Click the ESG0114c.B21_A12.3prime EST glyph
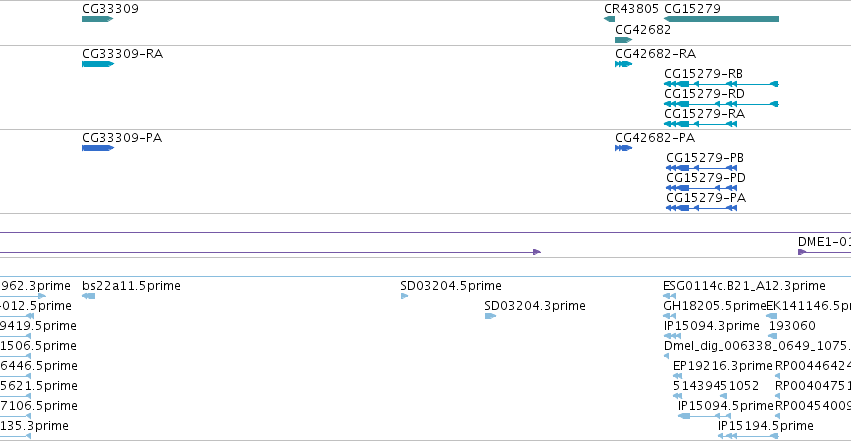The width and height of the screenshot is (851, 441). 669,296
